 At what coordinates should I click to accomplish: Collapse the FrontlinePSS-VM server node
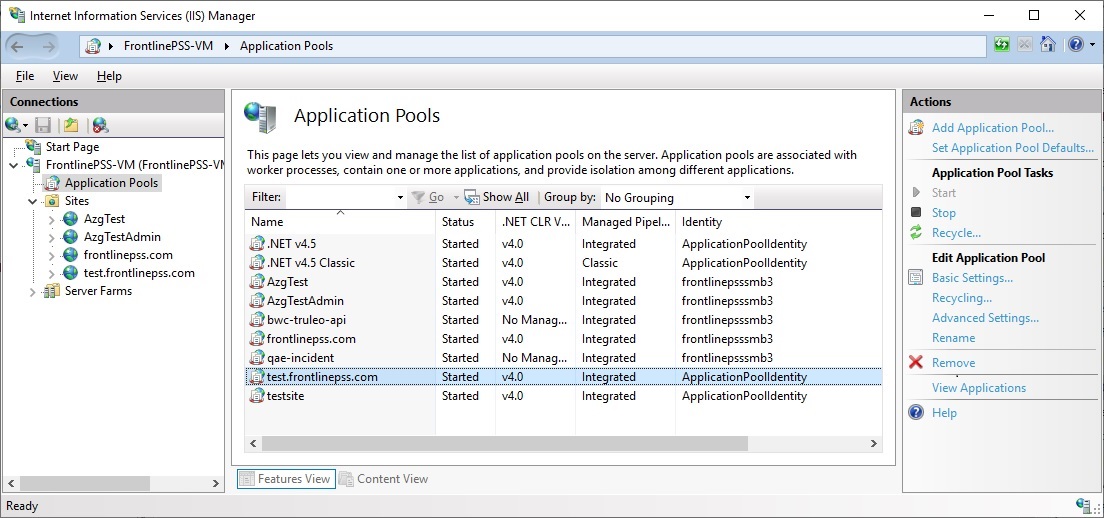click(13, 165)
